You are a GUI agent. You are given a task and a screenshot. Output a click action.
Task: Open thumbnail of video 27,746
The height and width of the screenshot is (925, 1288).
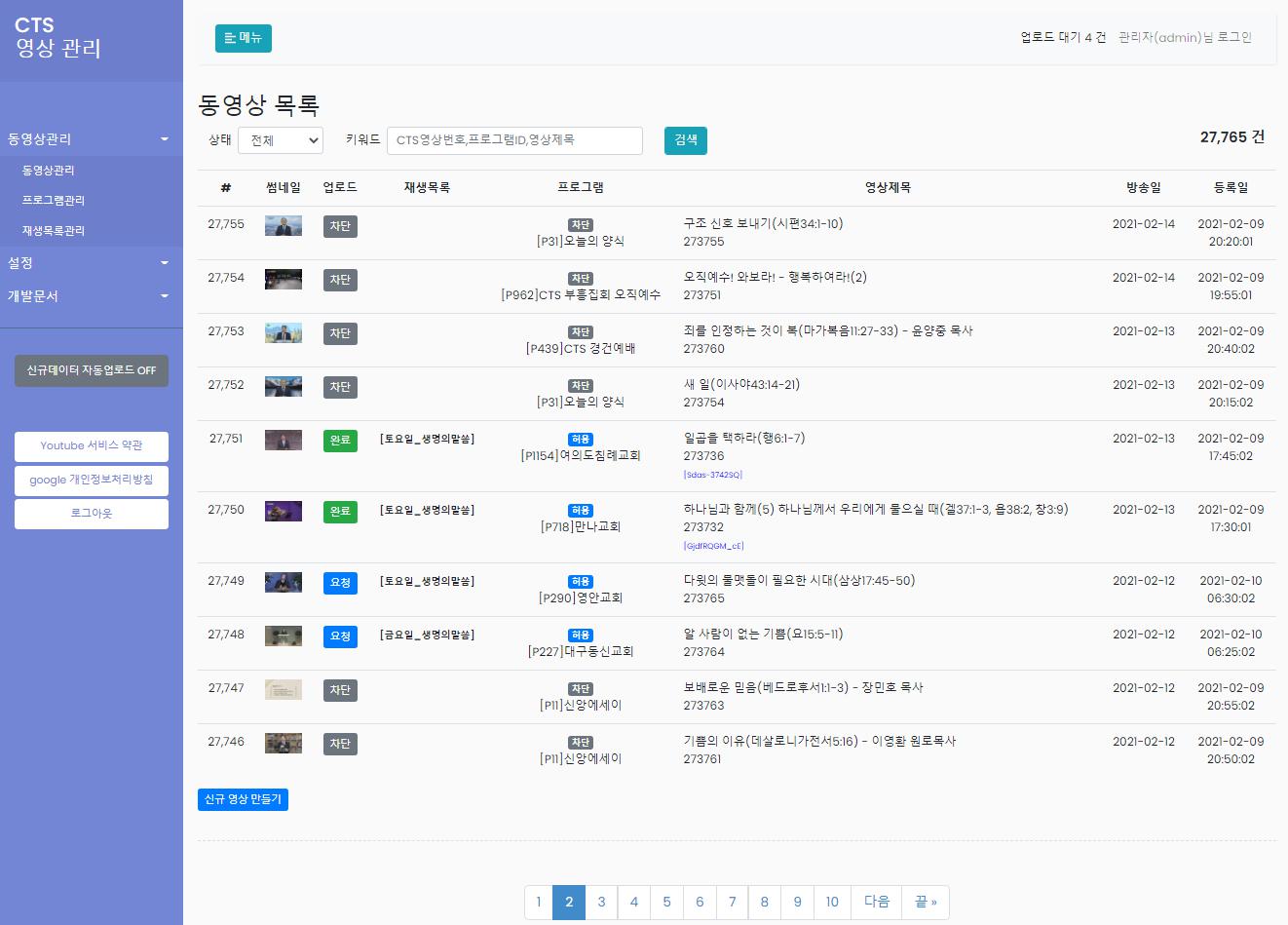click(x=284, y=744)
